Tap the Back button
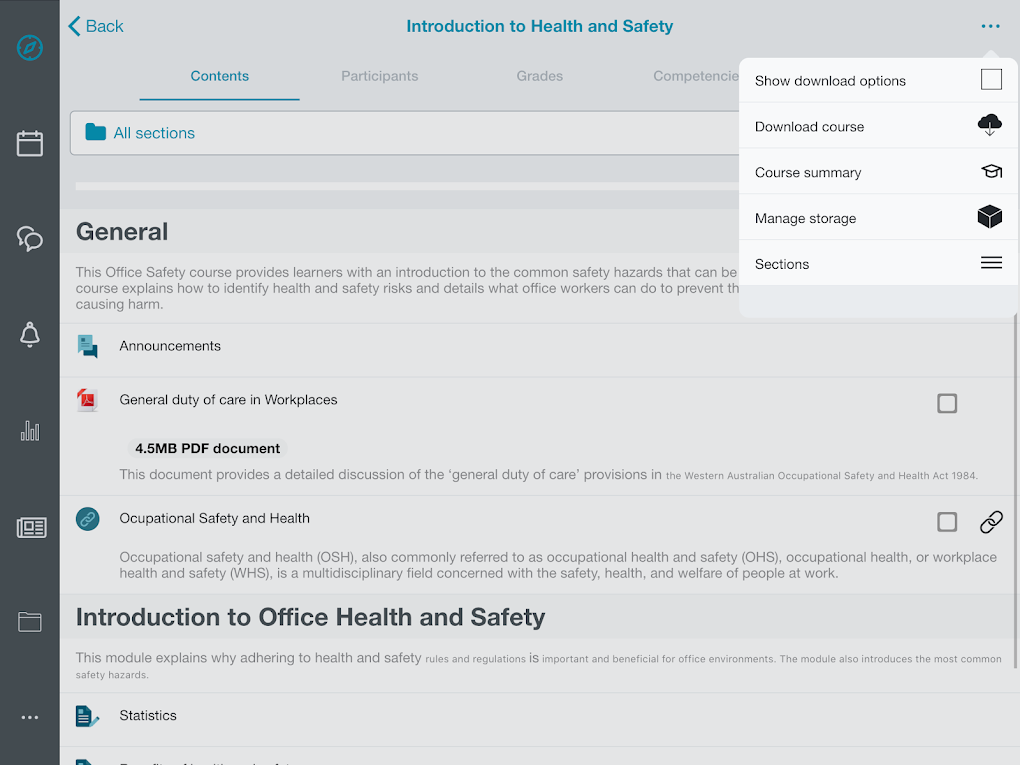 [x=95, y=26]
